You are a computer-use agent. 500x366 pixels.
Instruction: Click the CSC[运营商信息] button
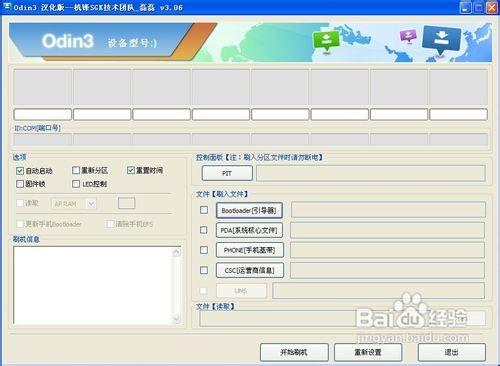click(x=250, y=270)
